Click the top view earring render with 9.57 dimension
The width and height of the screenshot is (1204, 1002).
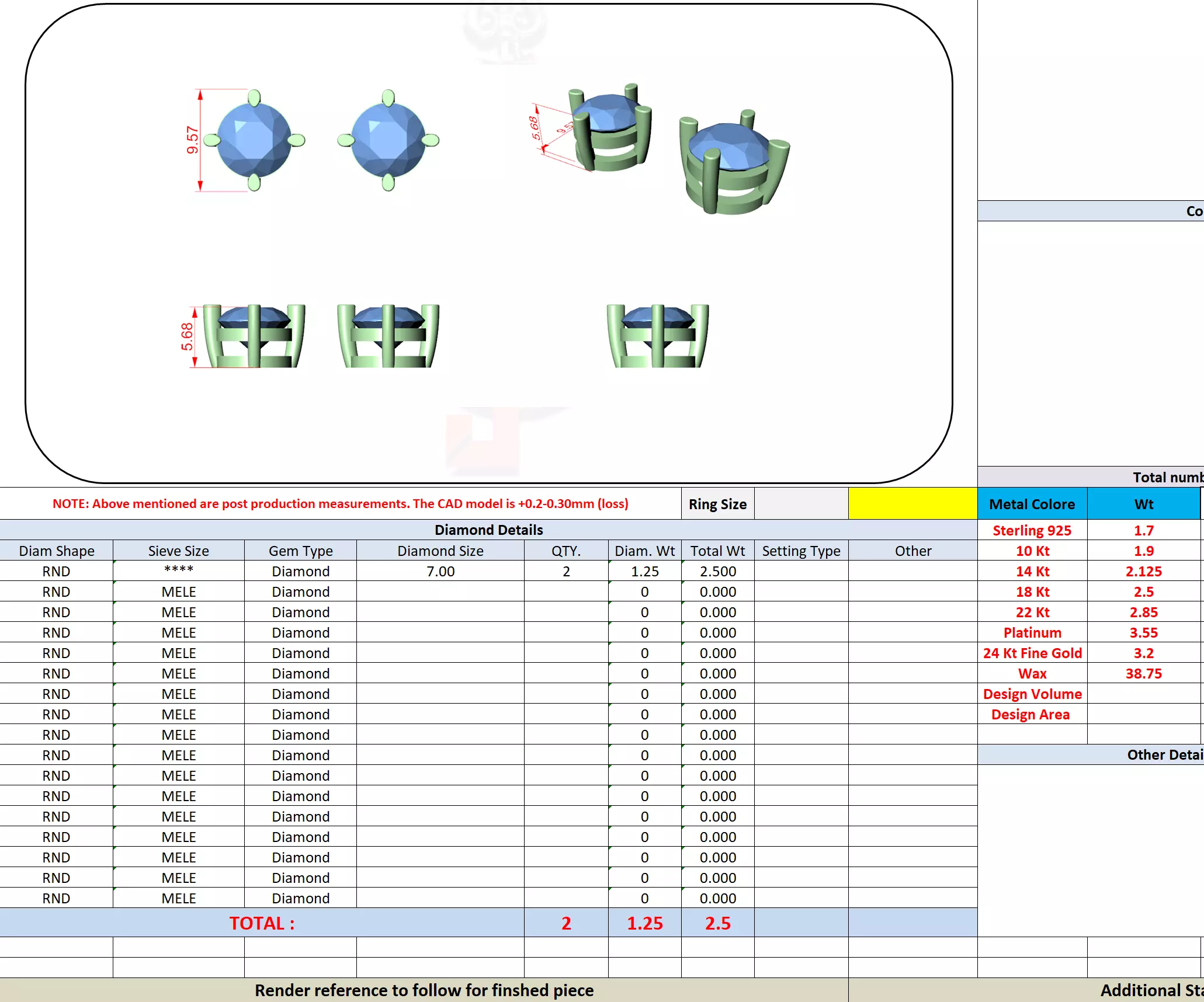(x=254, y=141)
